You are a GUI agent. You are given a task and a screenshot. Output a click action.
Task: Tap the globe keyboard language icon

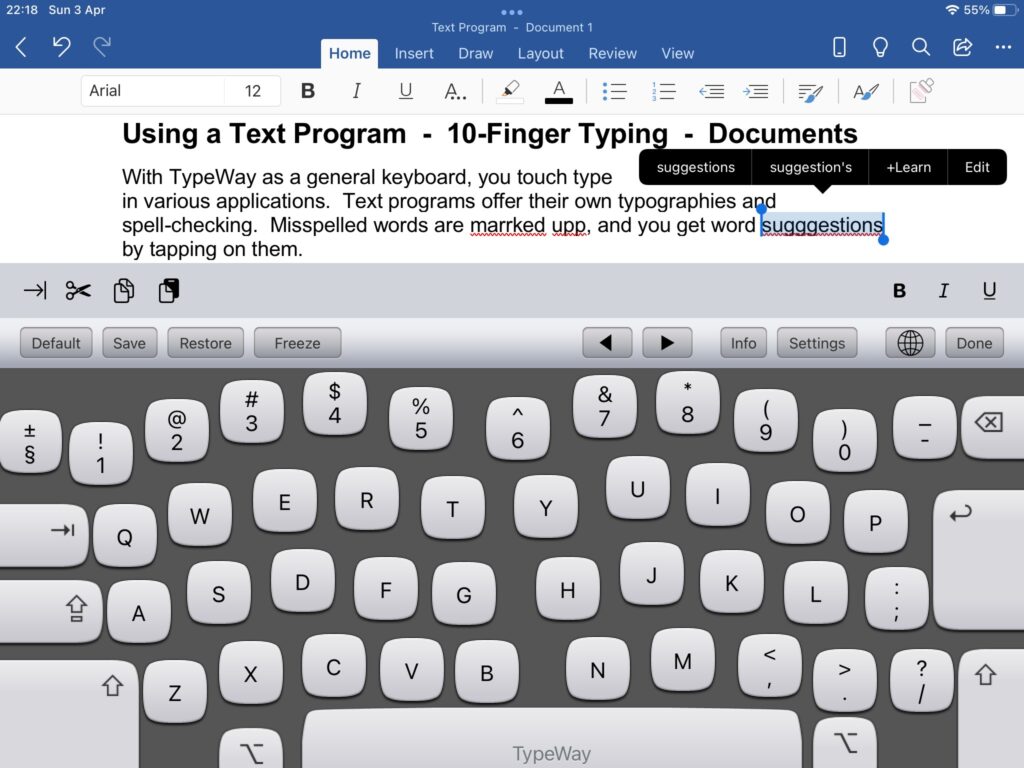pyautogui.click(x=910, y=343)
